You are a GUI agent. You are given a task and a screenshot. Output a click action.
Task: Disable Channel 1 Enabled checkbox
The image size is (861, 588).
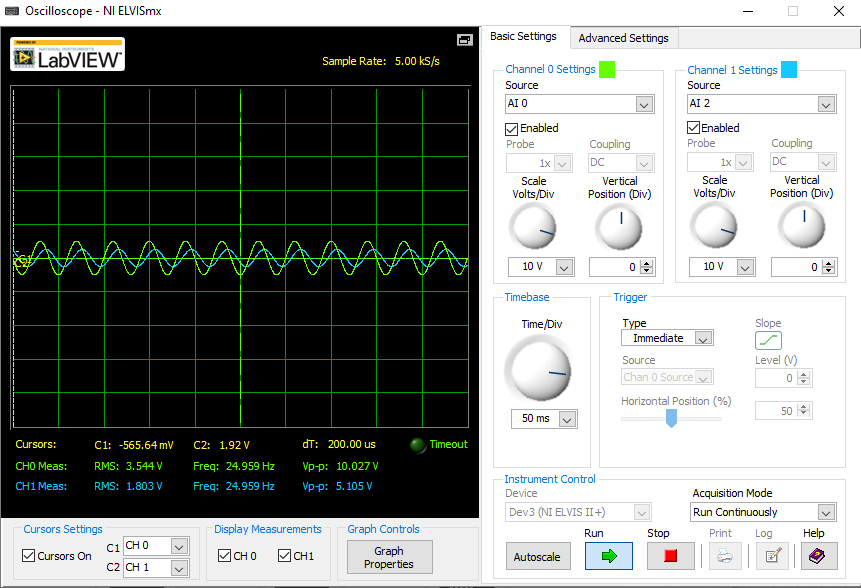pyautogui.click(x=693, y=128)
